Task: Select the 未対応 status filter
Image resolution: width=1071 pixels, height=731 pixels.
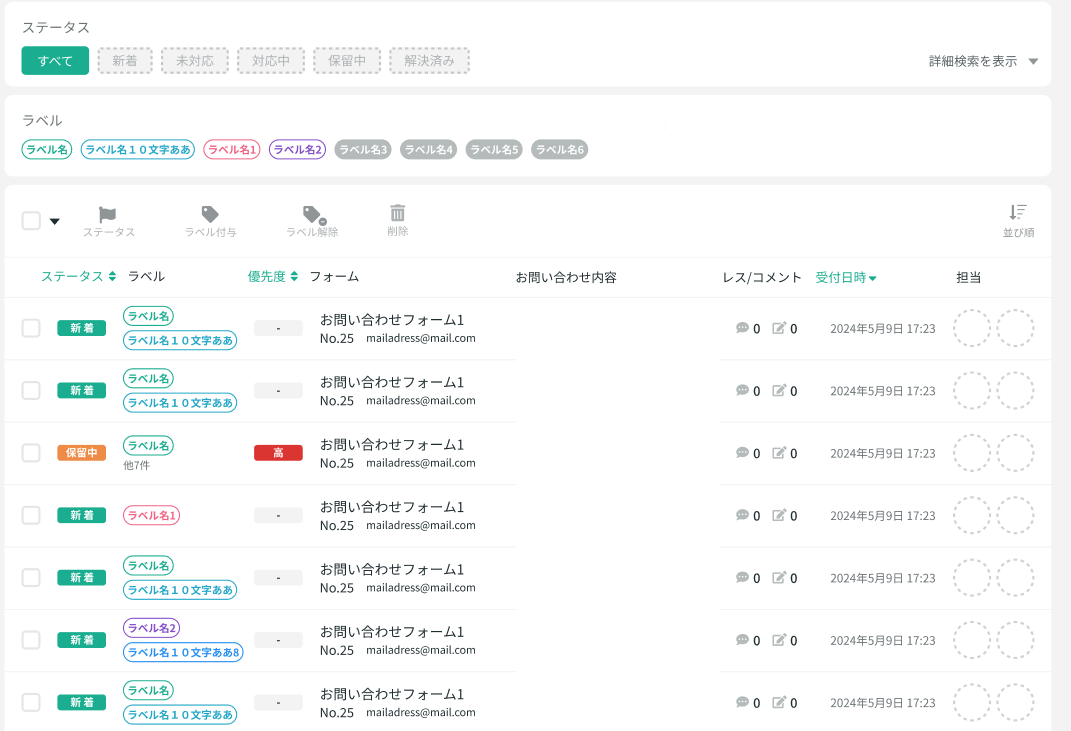Action: click(195, 61)
